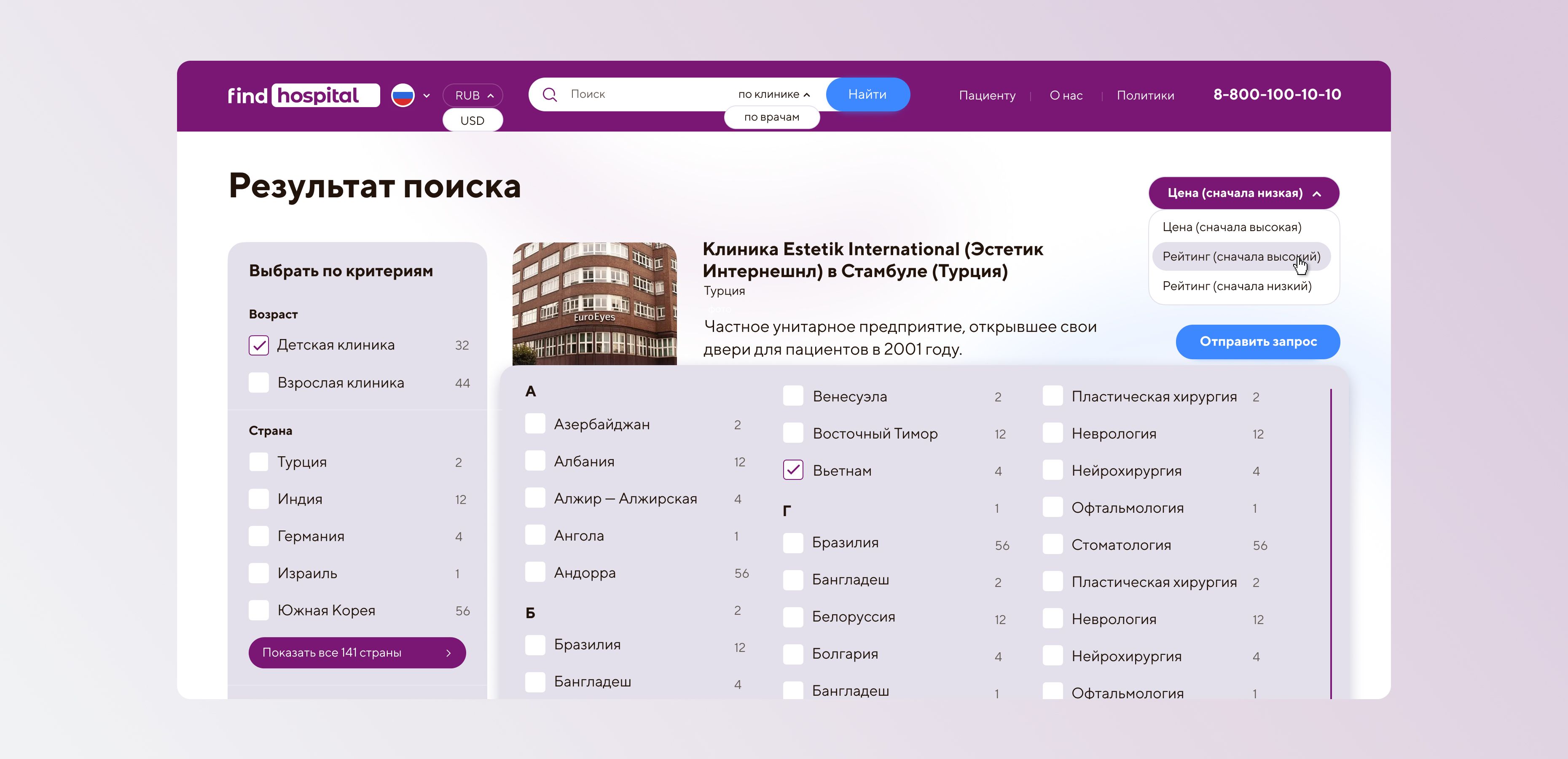The width and height of the screenshot is (1568, 759).
Task: Click Показать все 141 страны button
Action: point(357,652)
